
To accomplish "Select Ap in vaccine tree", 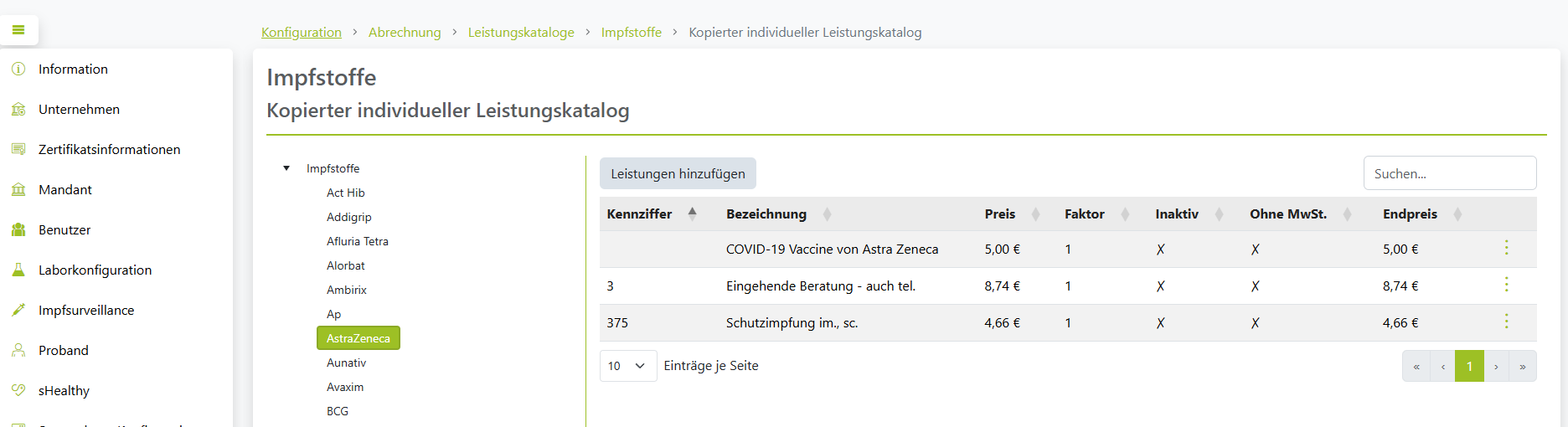I will point(334,314).
